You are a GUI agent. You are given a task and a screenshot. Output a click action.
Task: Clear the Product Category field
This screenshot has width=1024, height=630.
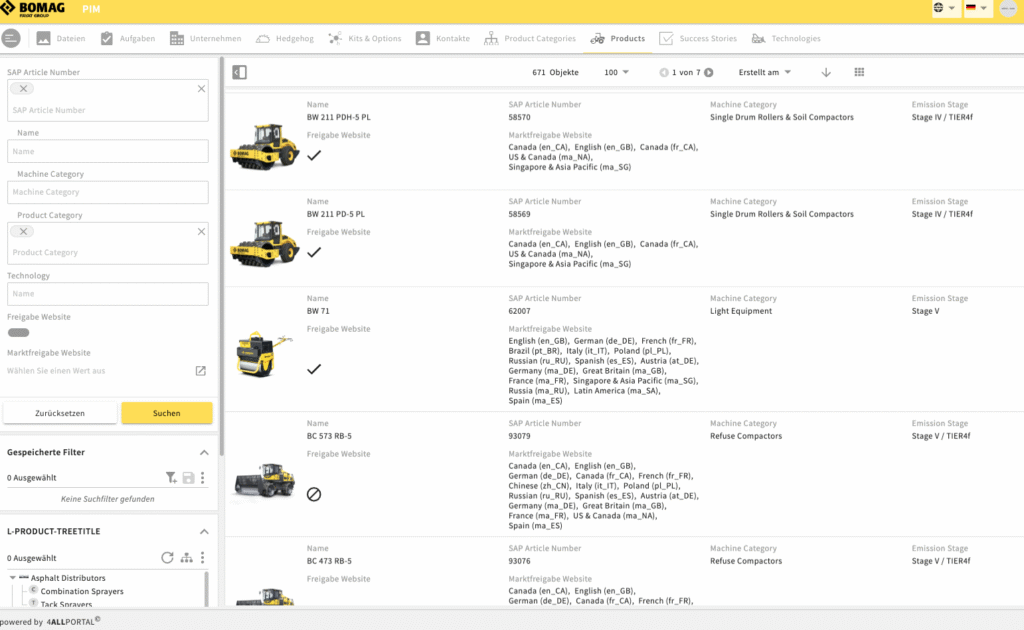point(201,232)
